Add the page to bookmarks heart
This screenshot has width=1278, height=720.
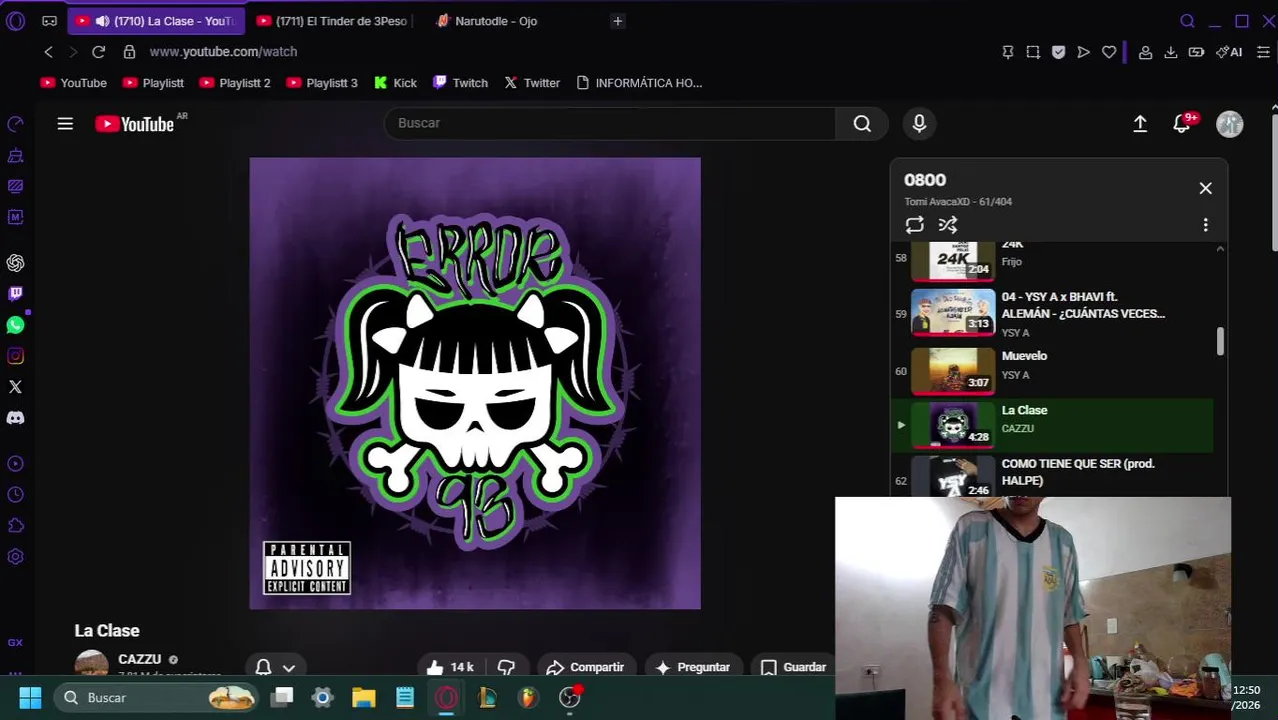[1109, 52]
